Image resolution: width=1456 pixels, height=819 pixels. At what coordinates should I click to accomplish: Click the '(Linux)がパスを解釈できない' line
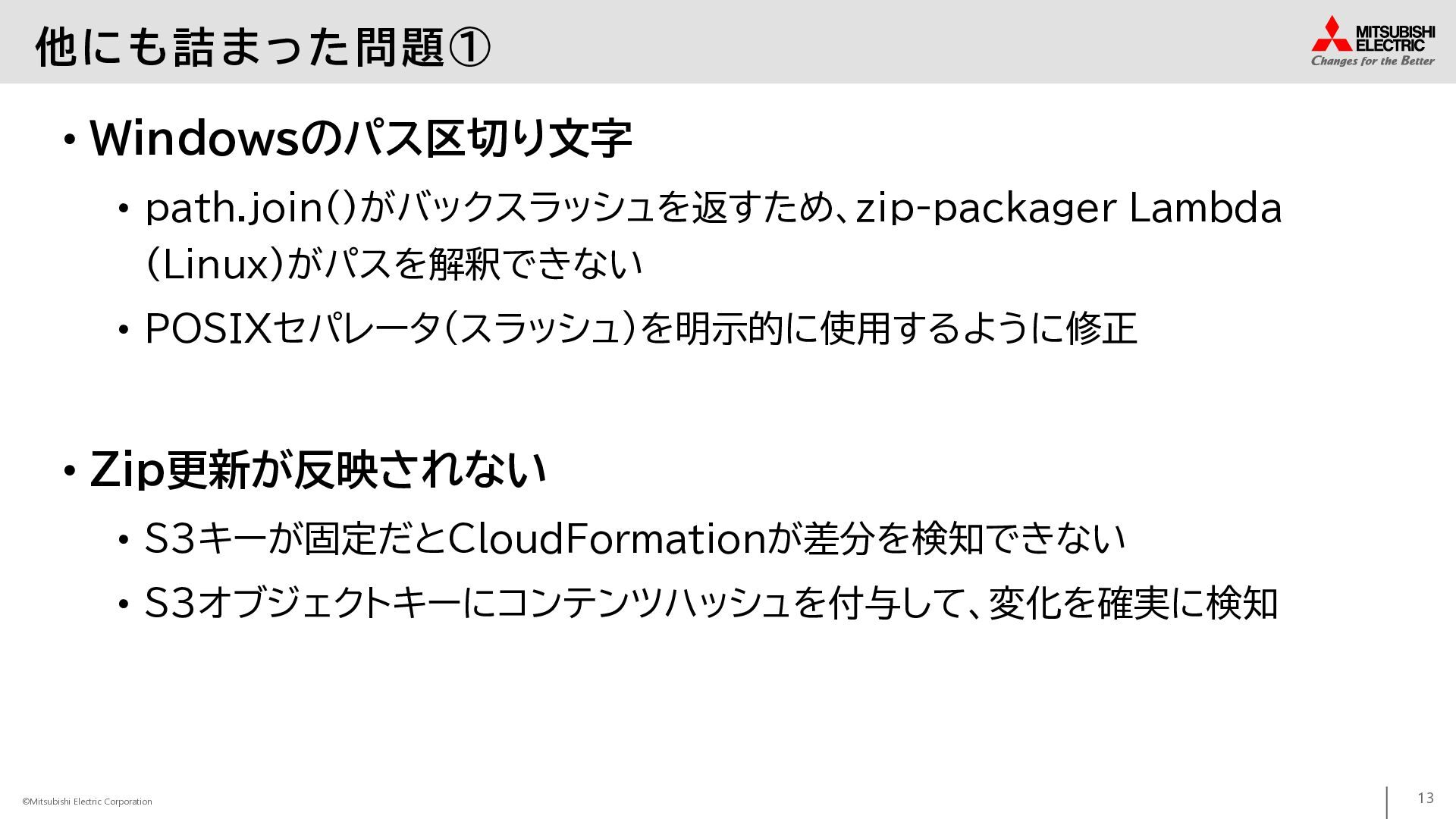393,265
